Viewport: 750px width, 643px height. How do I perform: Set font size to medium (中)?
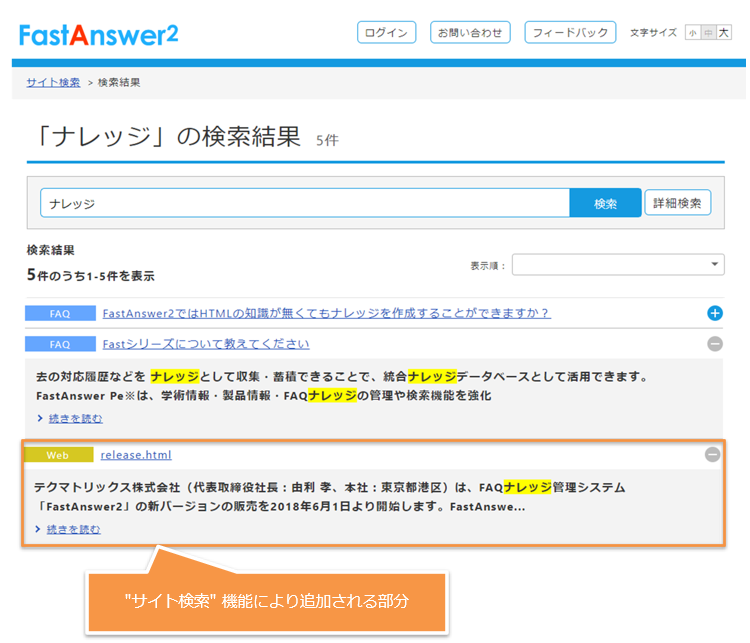(x=708, y=33)
